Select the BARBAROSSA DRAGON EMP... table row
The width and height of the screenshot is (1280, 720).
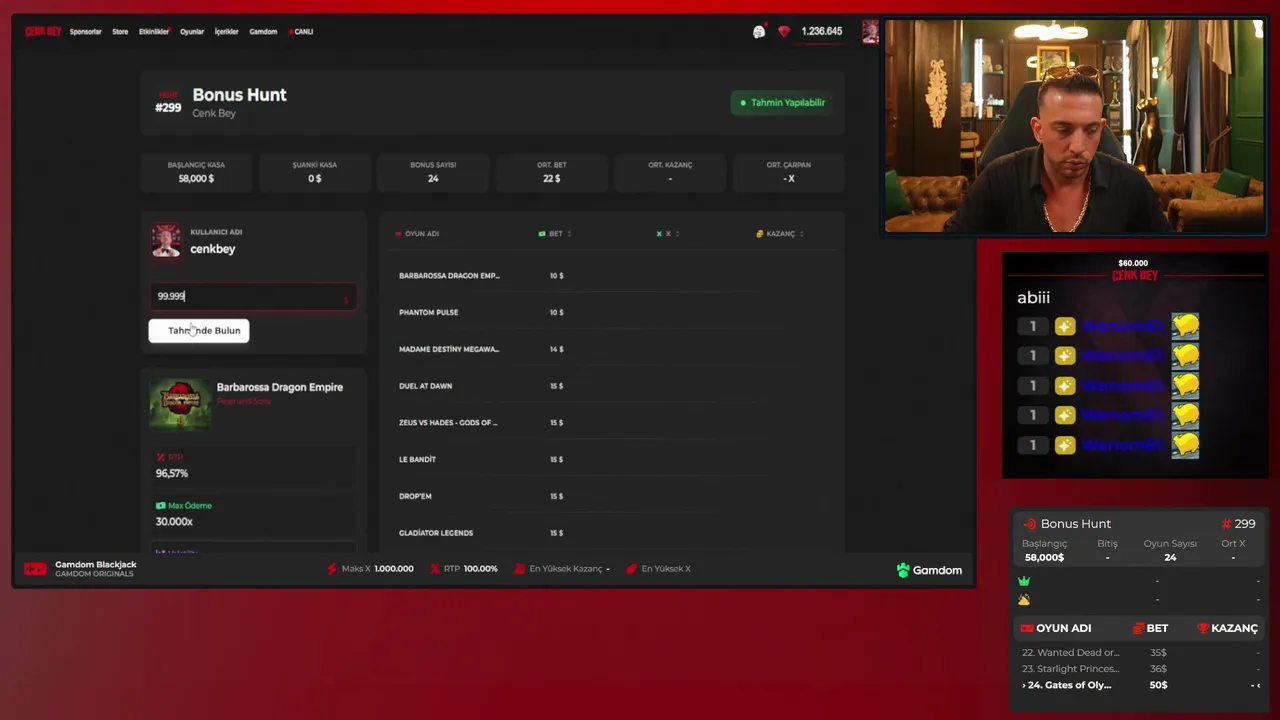coord(610,276)
